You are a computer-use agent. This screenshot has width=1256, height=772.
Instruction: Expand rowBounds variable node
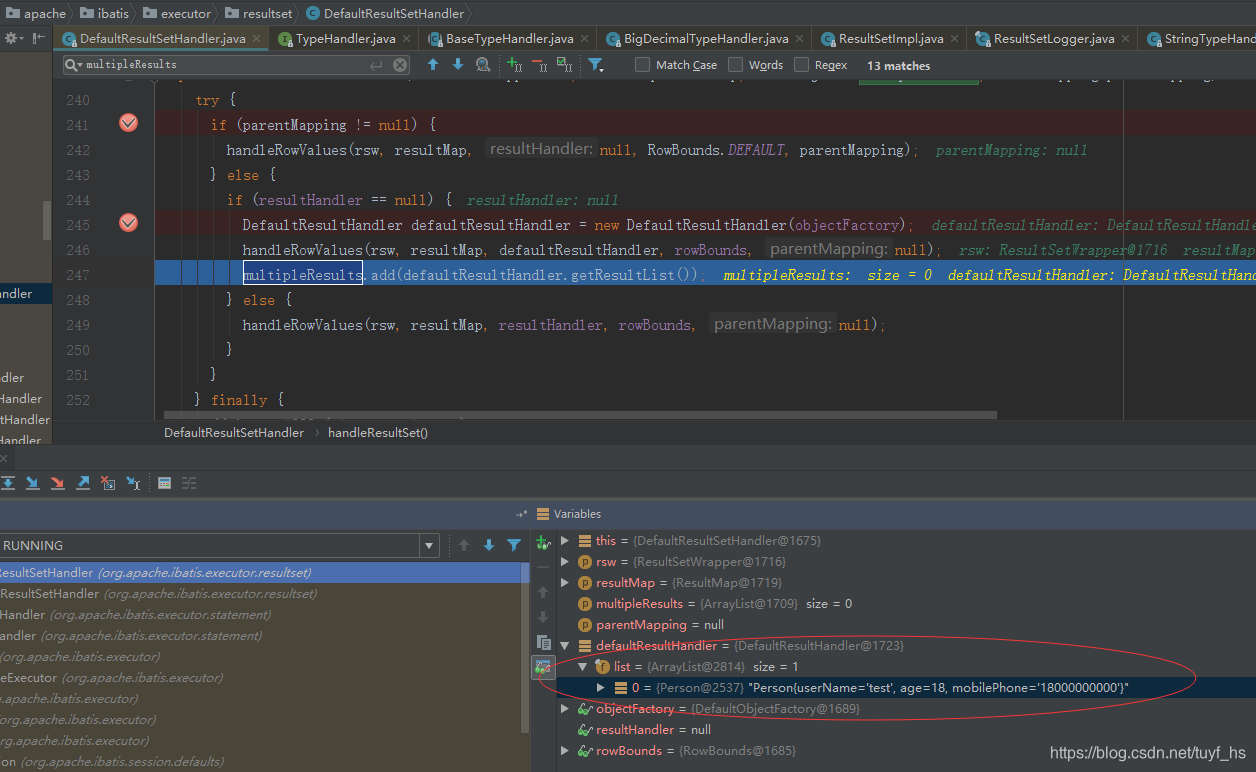tap(565, 751)
